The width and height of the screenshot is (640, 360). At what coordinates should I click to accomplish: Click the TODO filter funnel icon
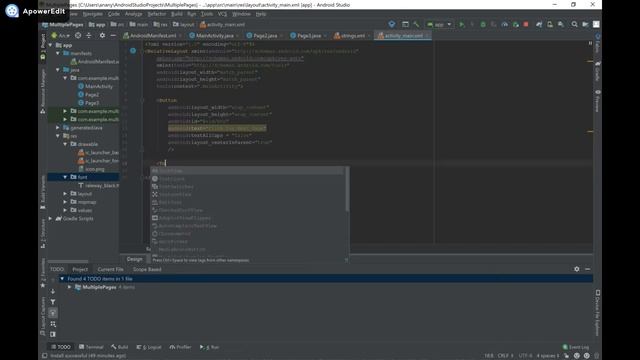click(x=53, y=302)
